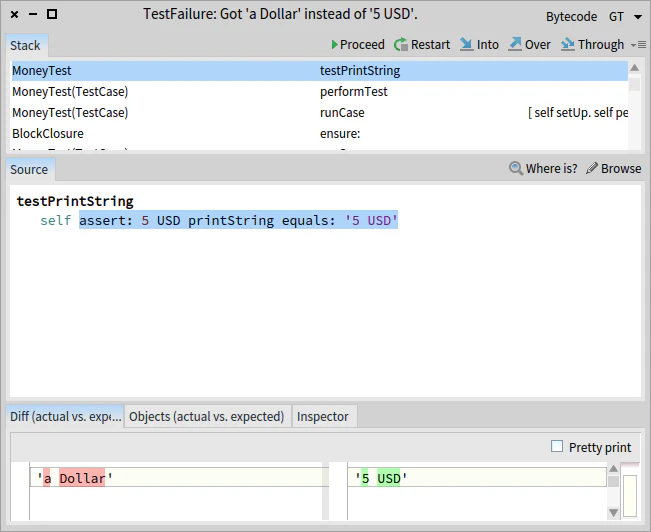
Task: Click the stack list scroll up arrow
Action: (634, 68)
